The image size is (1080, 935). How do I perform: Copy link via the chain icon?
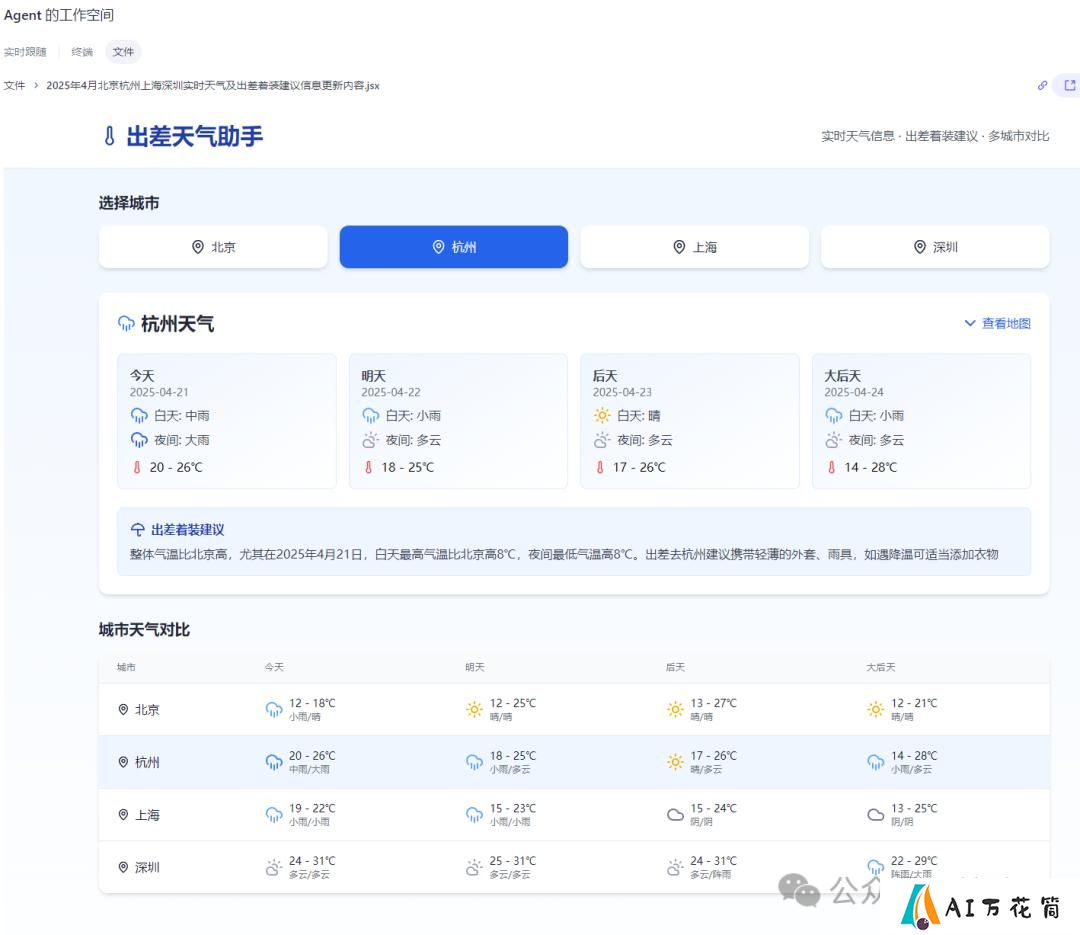point(1043,85)
